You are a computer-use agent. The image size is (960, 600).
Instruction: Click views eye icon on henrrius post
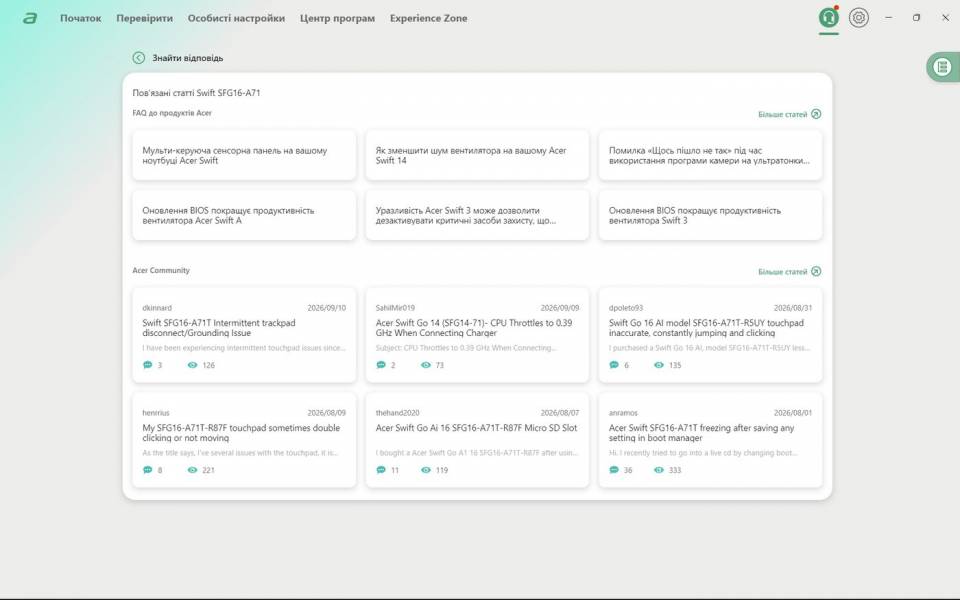pos(192,470)
